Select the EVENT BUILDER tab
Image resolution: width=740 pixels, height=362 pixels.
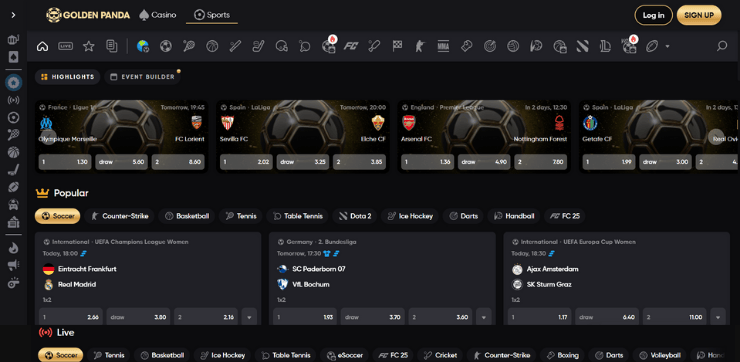tap(143, 76)
